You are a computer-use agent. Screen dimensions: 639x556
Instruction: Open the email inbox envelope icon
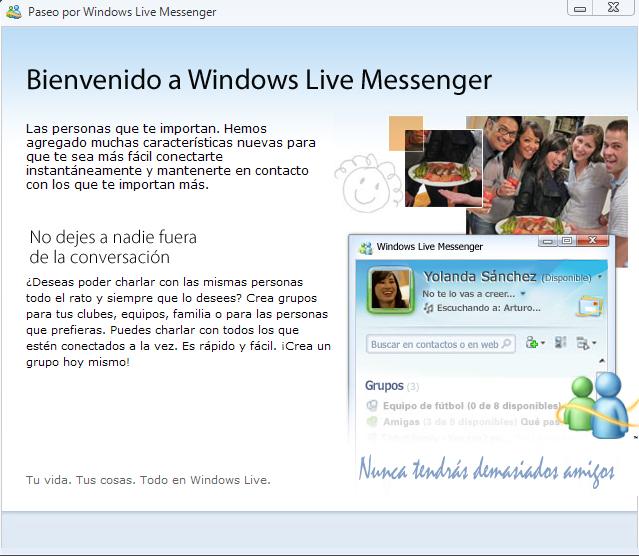click(588, 306)
